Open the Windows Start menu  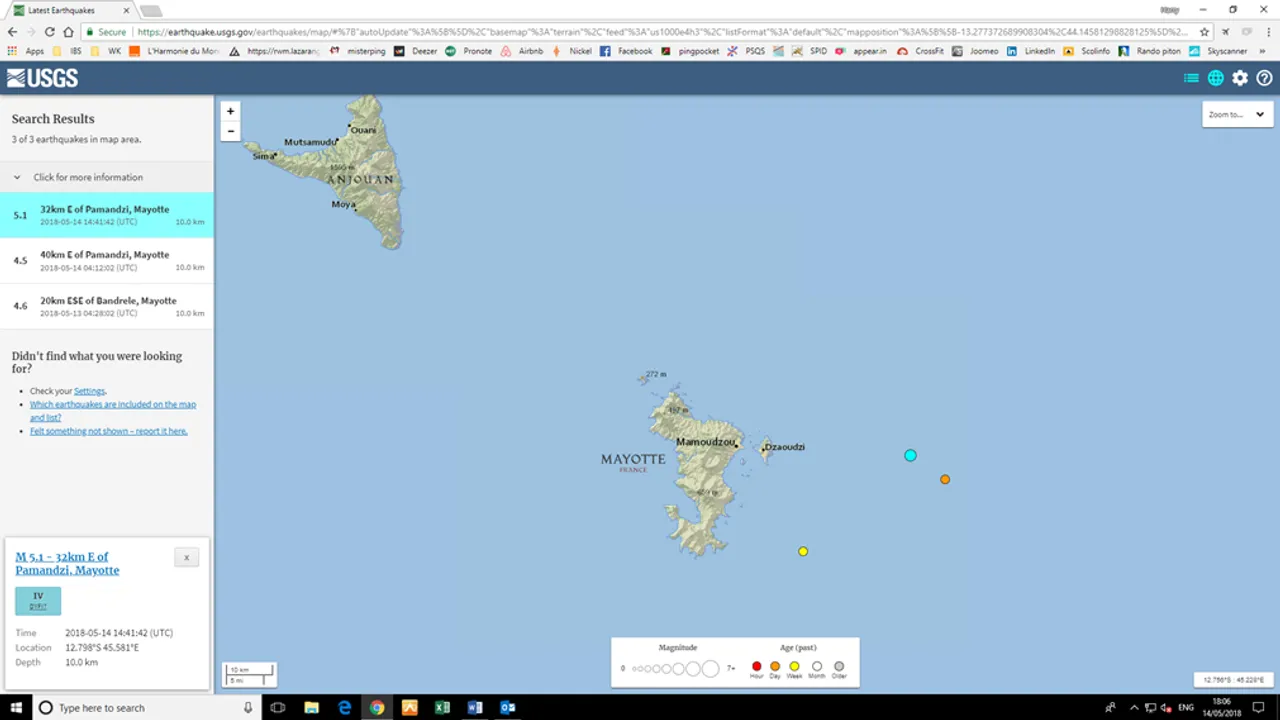(16, 707)
